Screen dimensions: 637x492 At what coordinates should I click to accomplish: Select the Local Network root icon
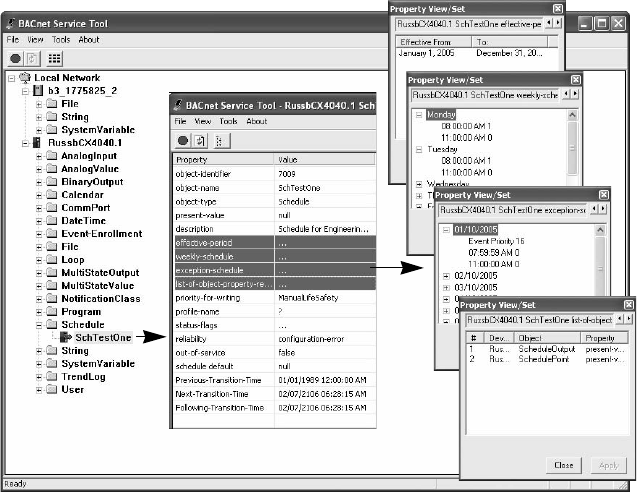[x=25, y=78]
